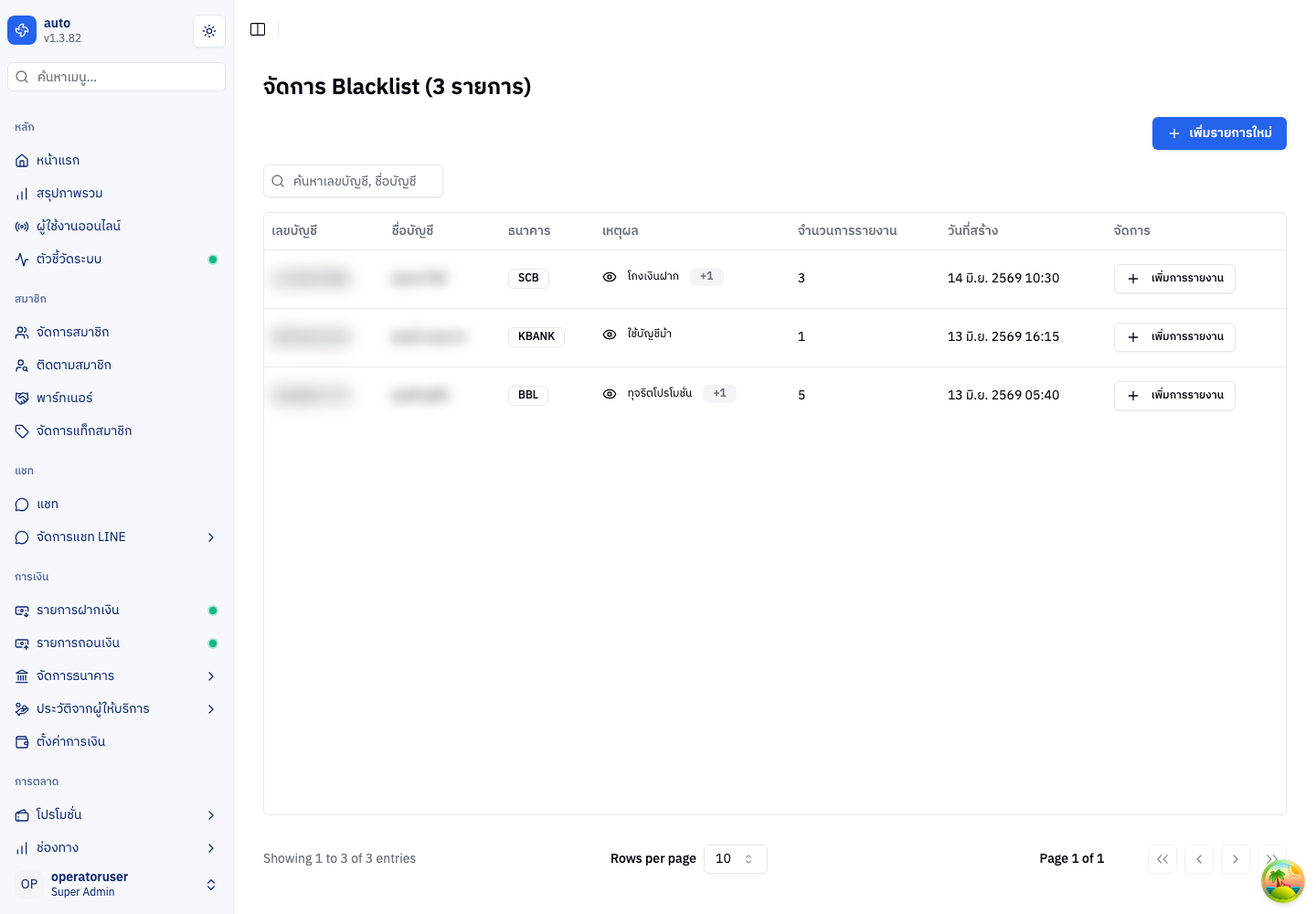Open Rows per page dropdown
Screen dimensions: 1316x914
pos(736,859)
